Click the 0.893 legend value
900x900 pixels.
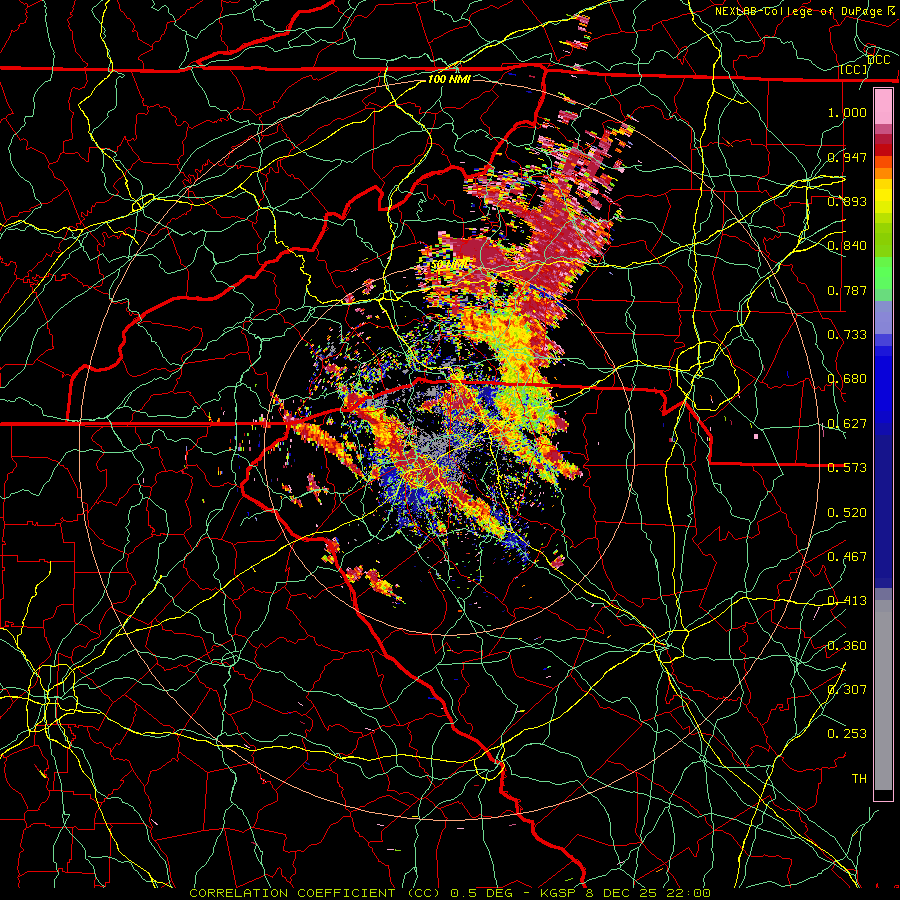(847, 201)
